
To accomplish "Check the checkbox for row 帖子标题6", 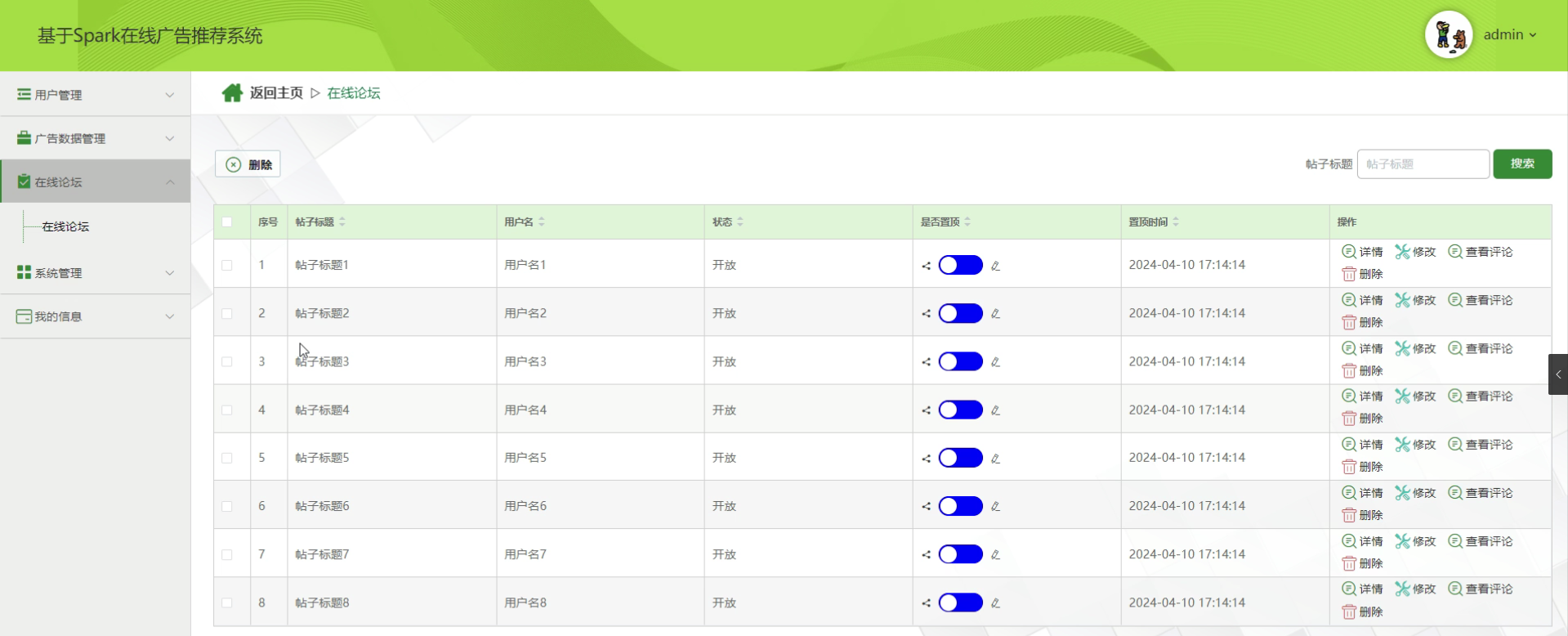I will [x=227, y=507].
